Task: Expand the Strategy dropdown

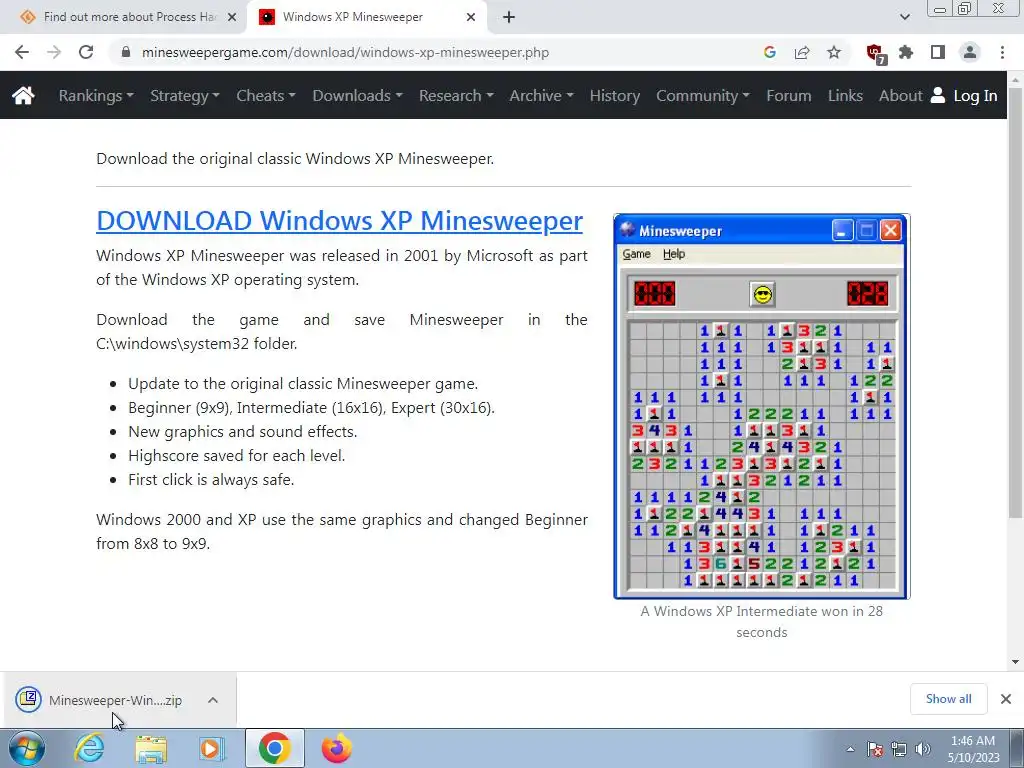Action: click(185, 95)
